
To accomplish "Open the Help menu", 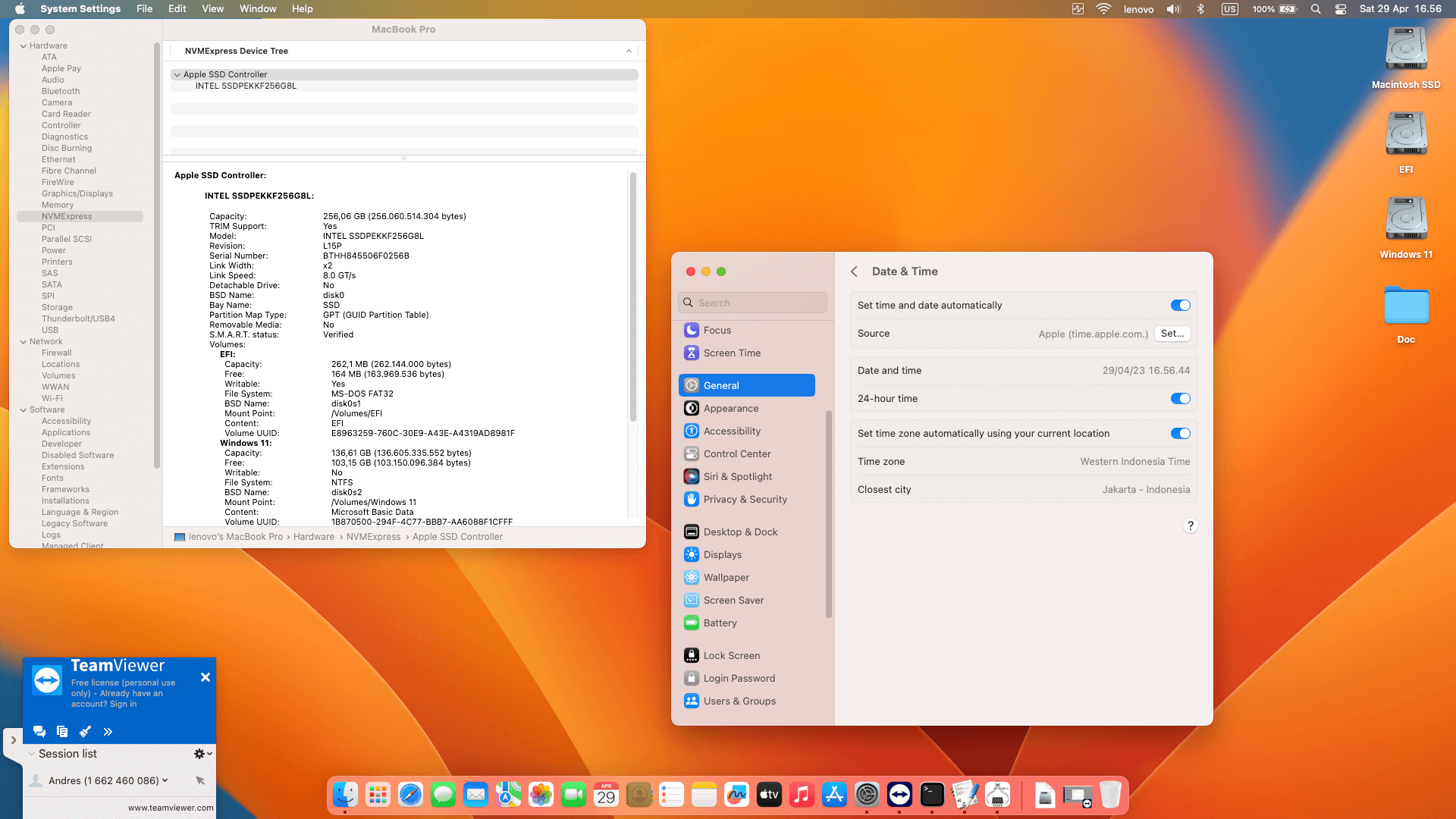I will [x=302, y=9].
